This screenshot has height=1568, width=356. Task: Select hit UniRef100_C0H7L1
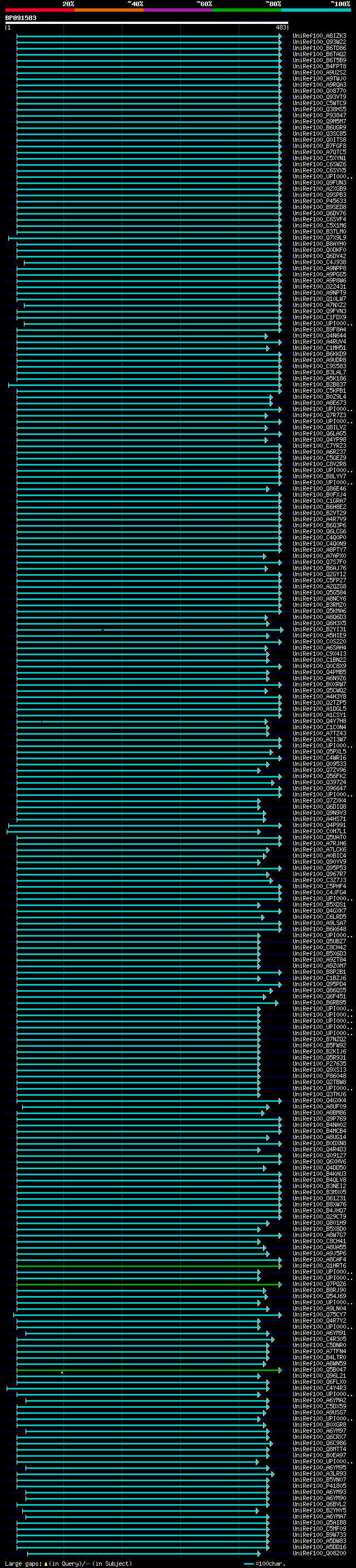click(x=319, y=832)
